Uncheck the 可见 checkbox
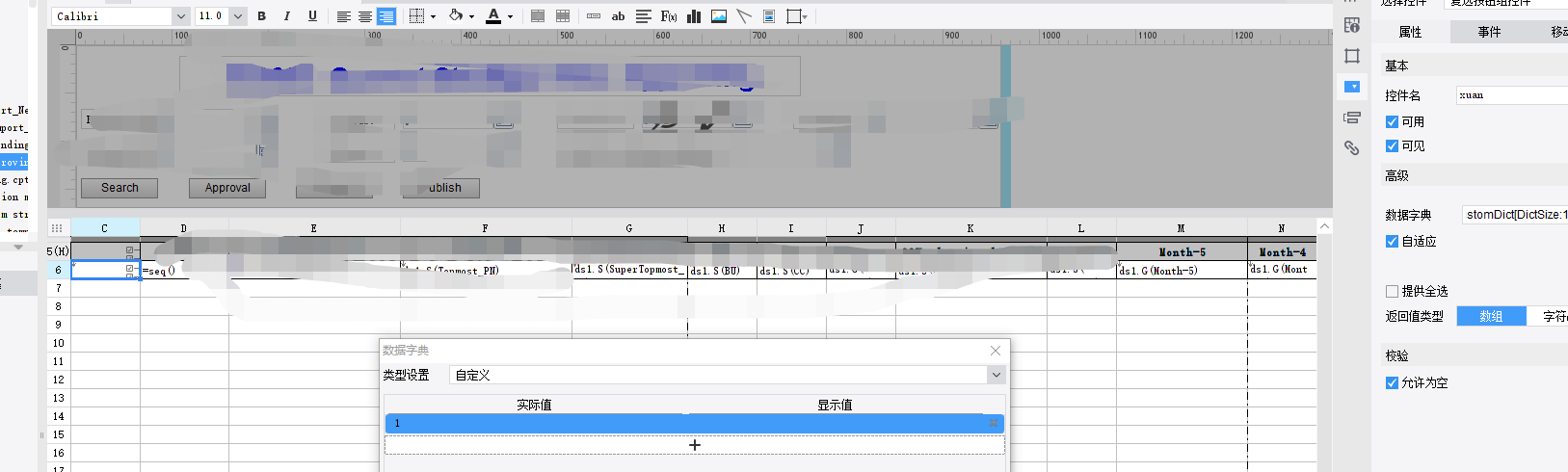The height and width of the screenshot is (472, 1568). 1392,145
